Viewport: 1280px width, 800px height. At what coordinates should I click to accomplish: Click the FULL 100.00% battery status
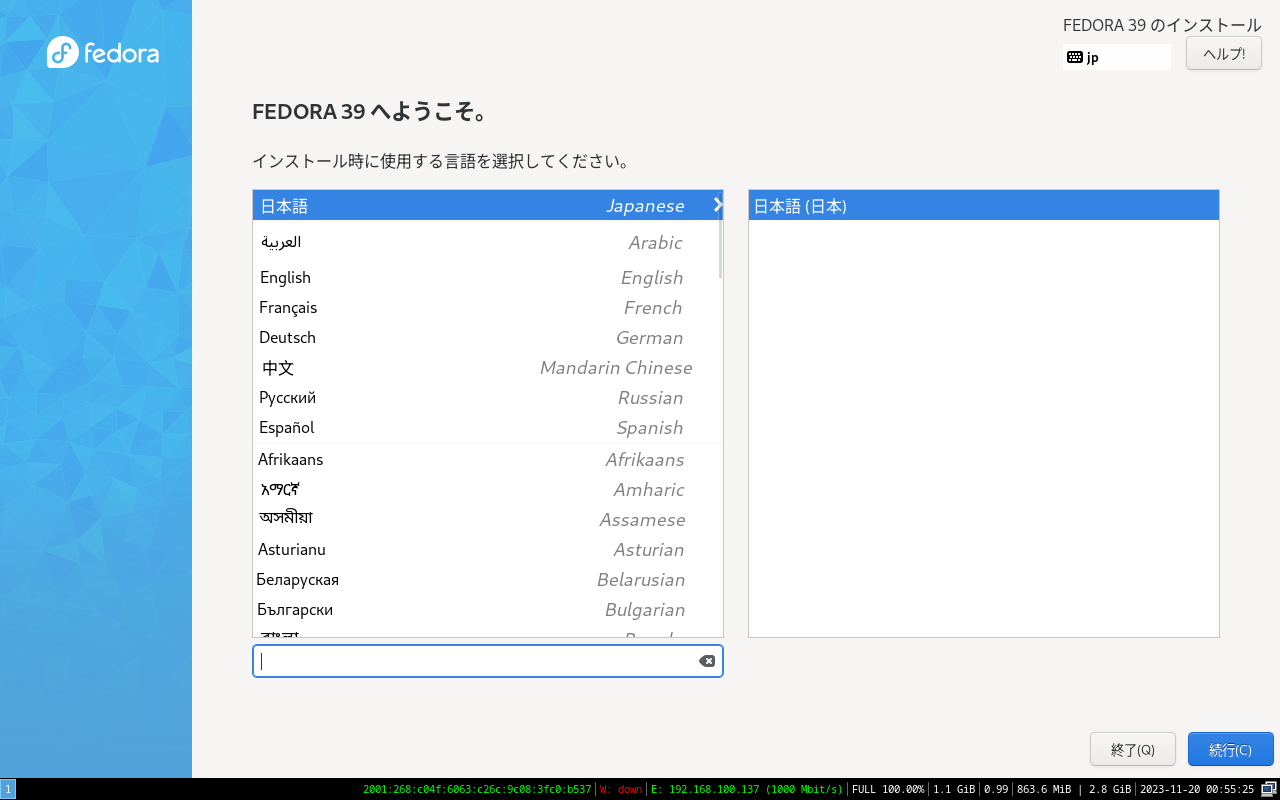point(888,789)
